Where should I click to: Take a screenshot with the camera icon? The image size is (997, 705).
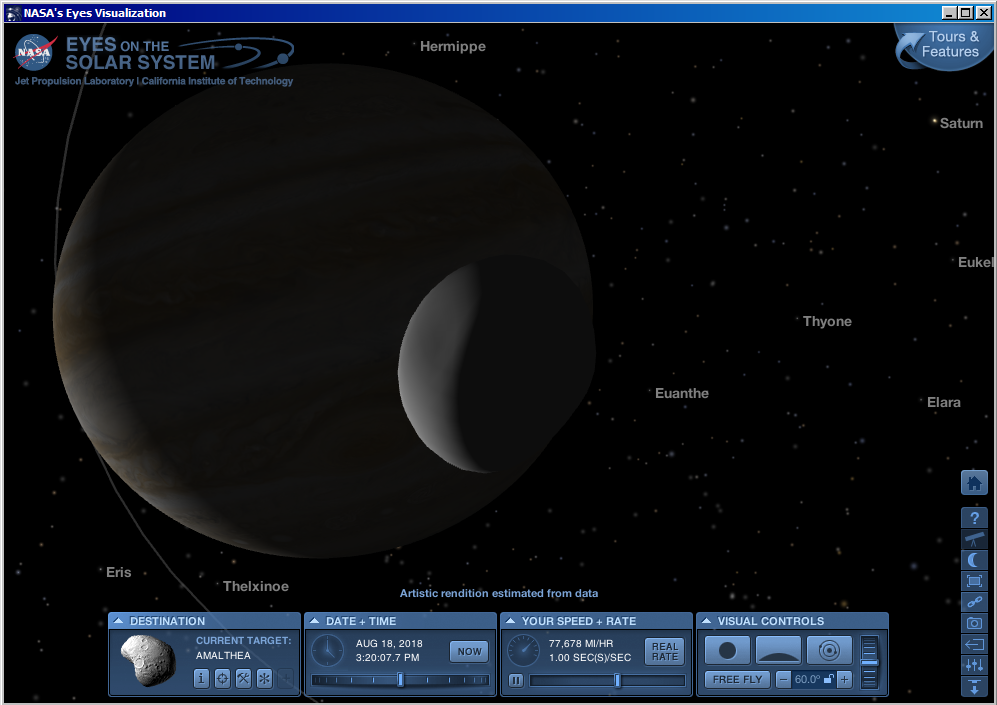click(973, 623)
